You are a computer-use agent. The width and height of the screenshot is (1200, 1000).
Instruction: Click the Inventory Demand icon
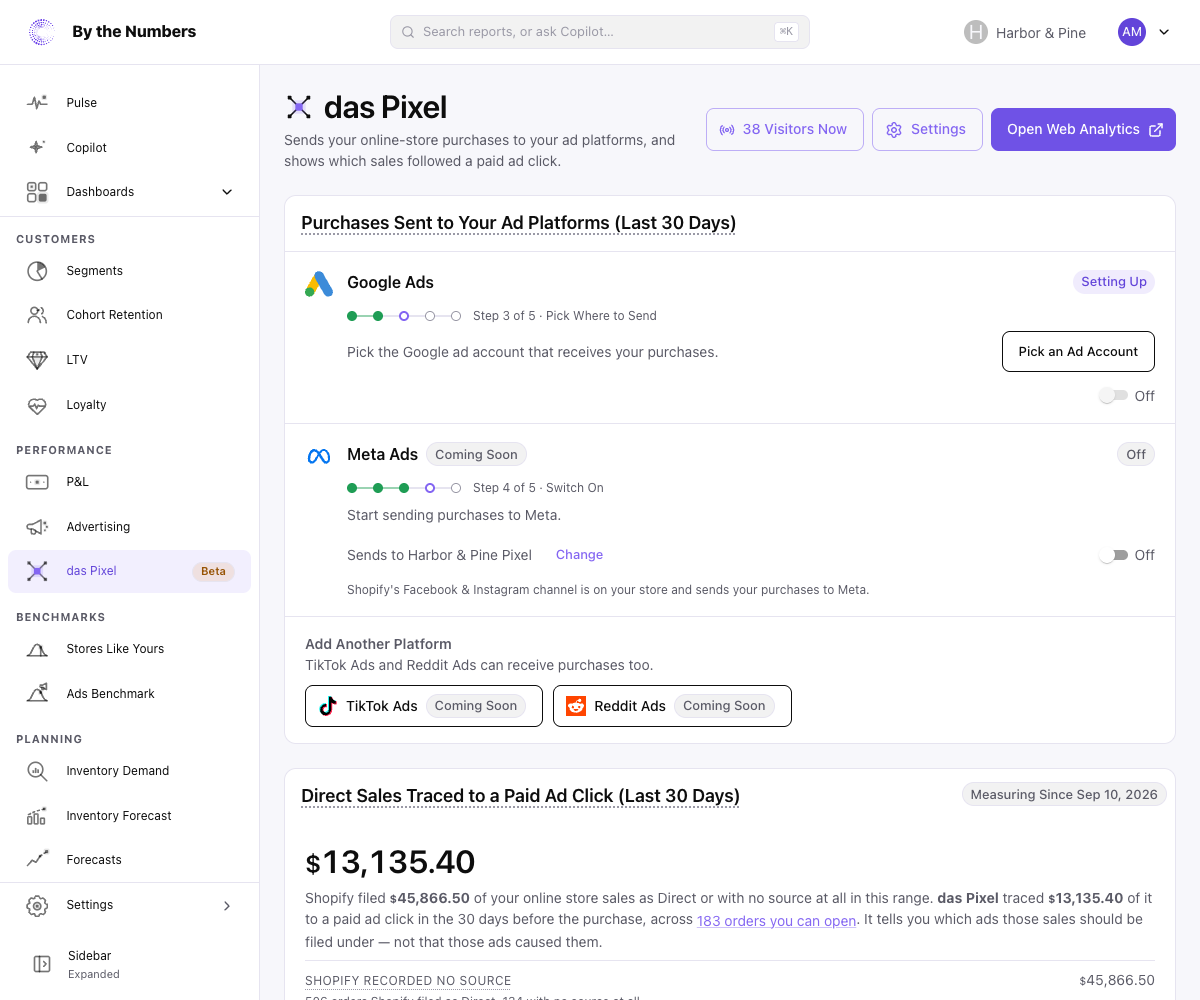(x=37, y=771)
